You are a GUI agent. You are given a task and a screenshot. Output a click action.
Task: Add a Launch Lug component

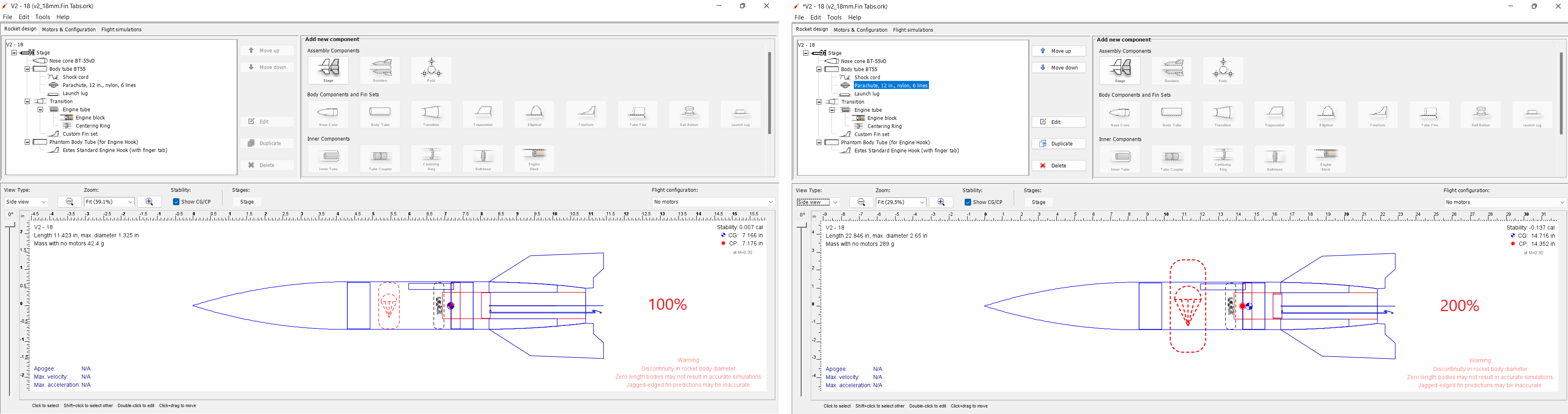[x=741, y=115]
